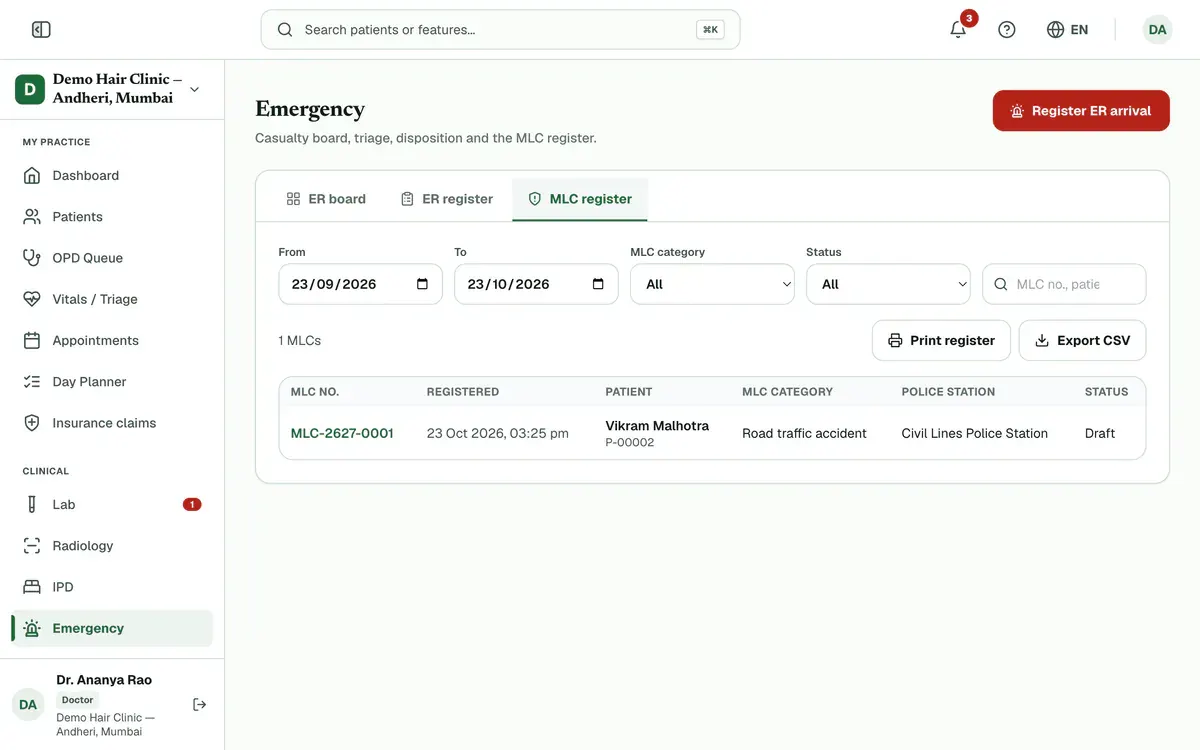Click the Lab test tube icon
Screen dimensions: 1200x750
point(32,504)
